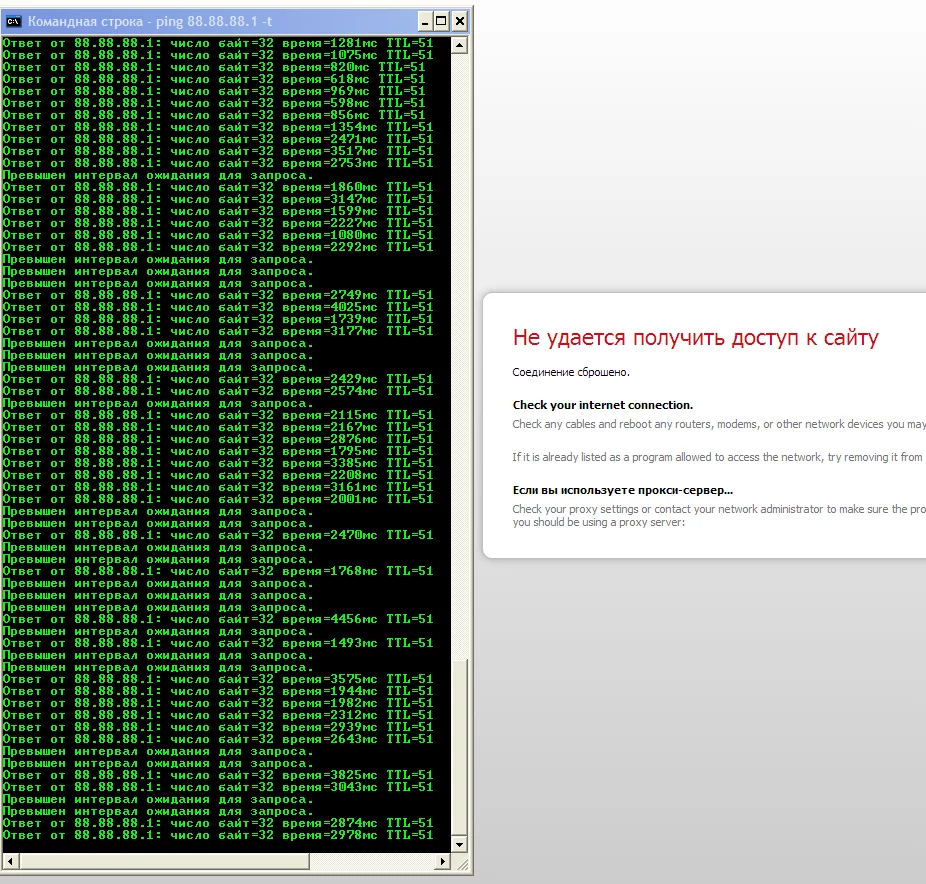
Task: Click the ping reply line with время=1493мс
Action: (x=218, y=644)
